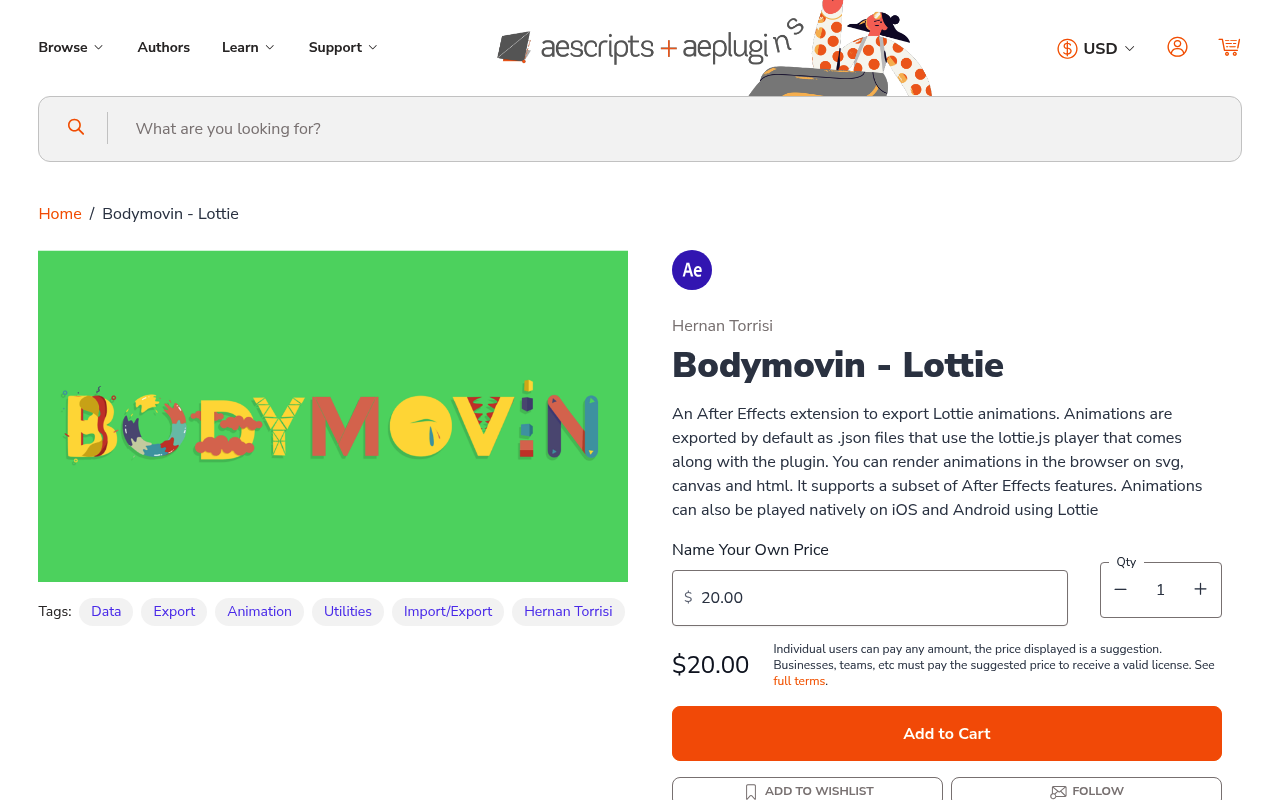1280x800 pixels.
Task: Click the aescripts + aeplugins logo
Action: pyautogui.click(x=650, y=46)
